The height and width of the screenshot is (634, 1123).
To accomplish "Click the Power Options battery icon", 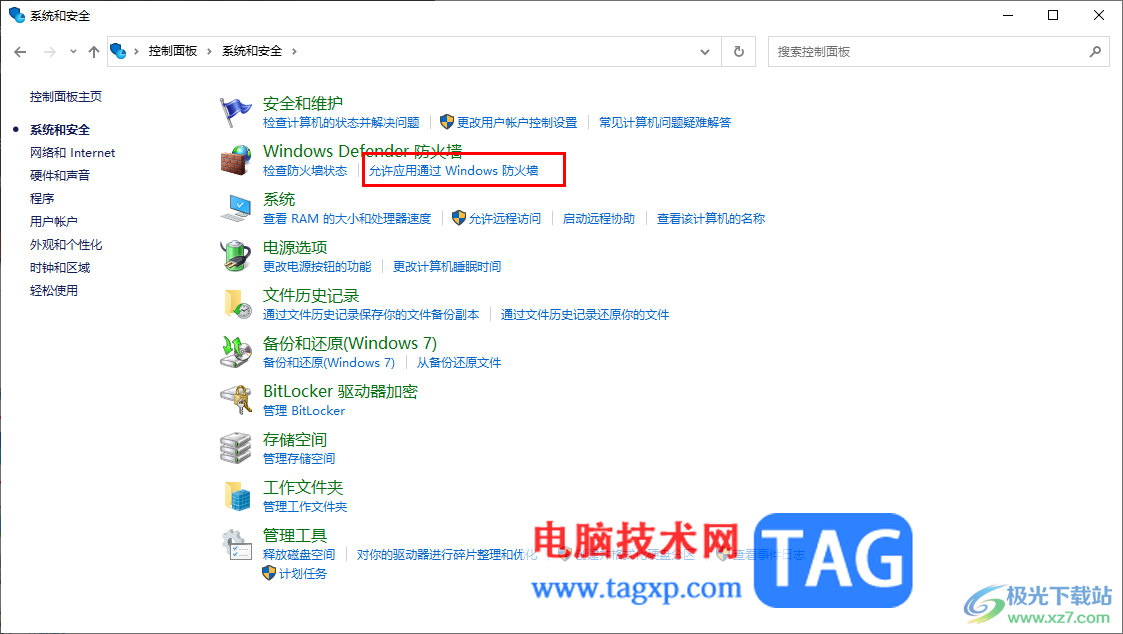I will 236,256.
